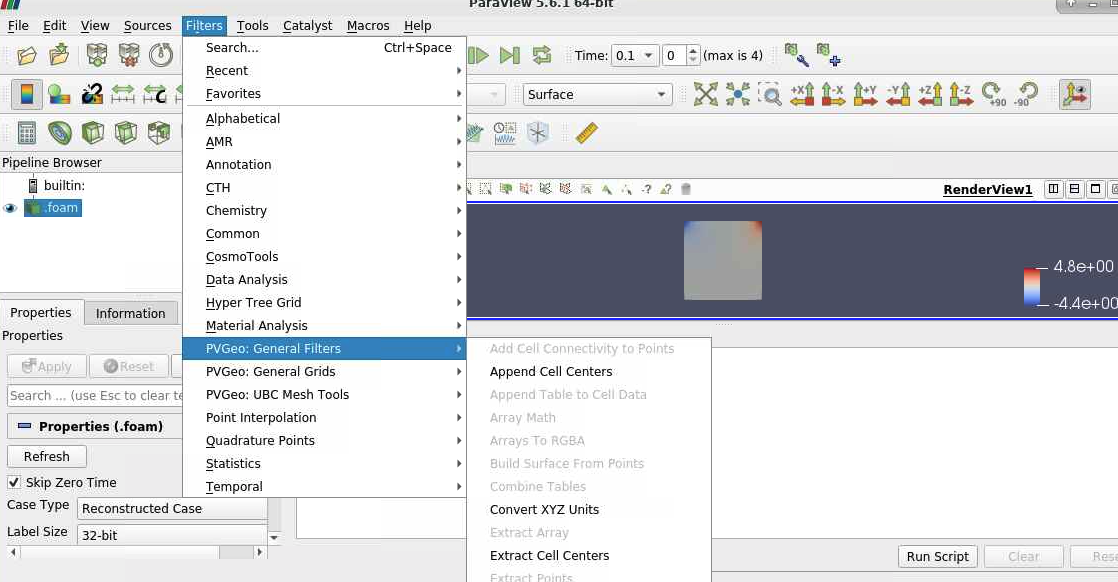The width and height of the screenshot is (1118, 582).
Task: Set view direction to -Y
Action: 898,94
